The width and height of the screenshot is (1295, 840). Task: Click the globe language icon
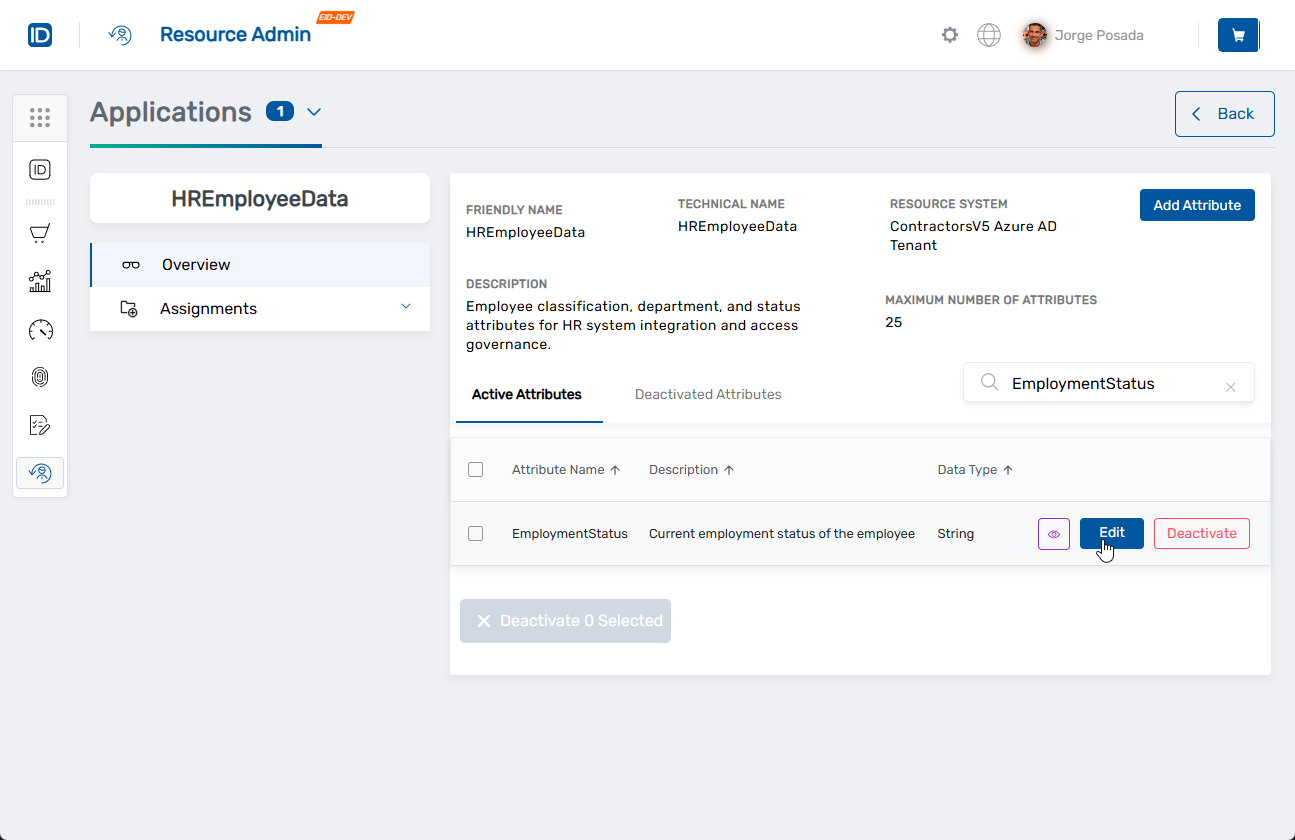point(988,35)
